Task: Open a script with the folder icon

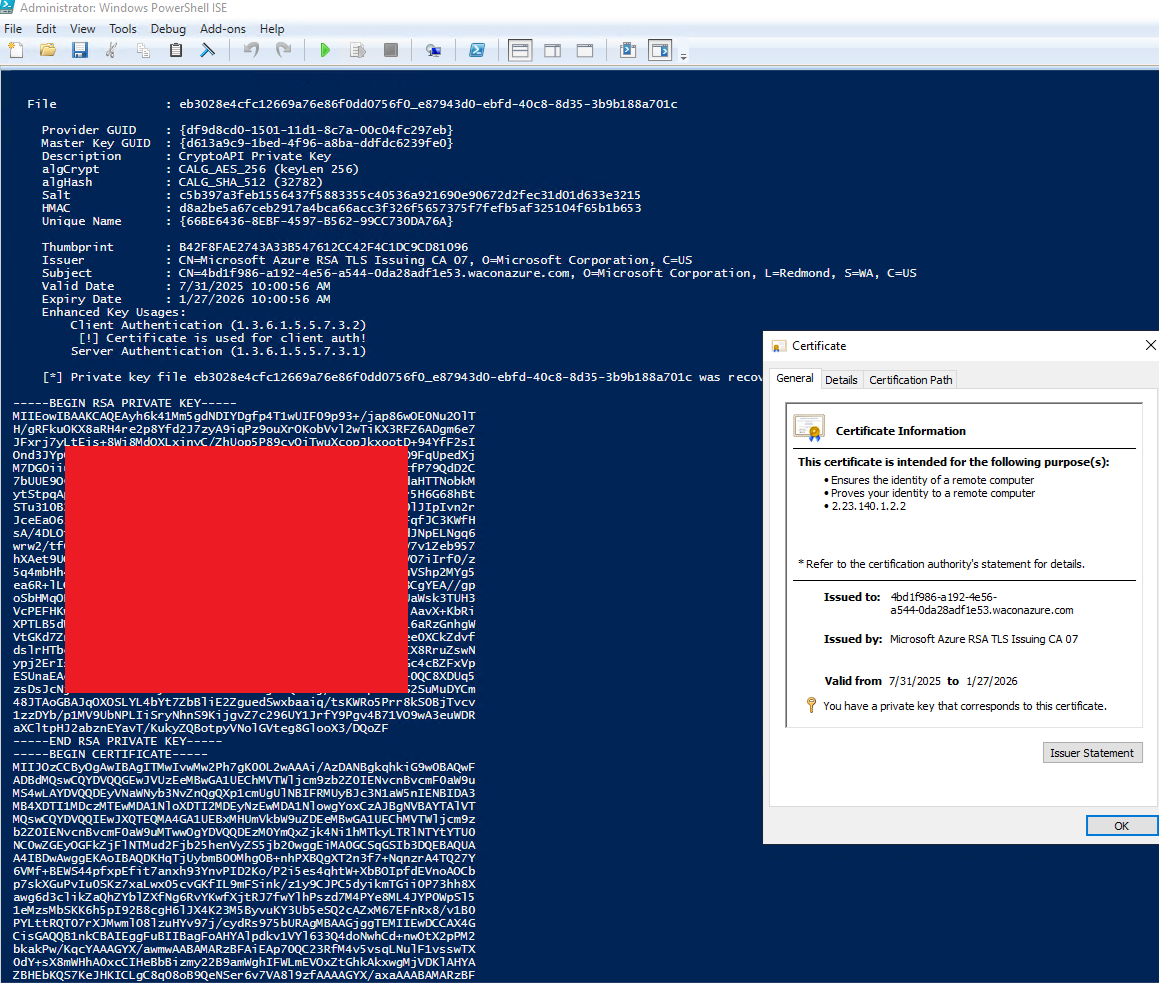Action: pos(47,50)
